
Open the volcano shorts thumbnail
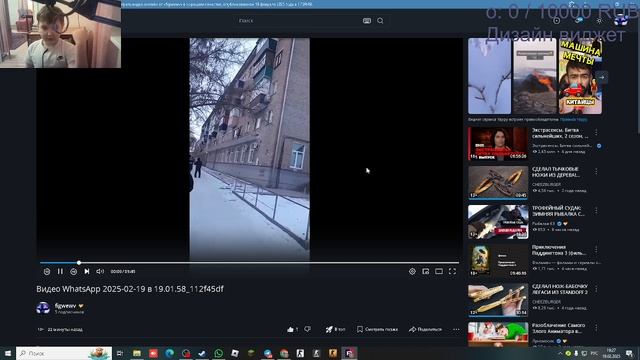coord(535,76)
